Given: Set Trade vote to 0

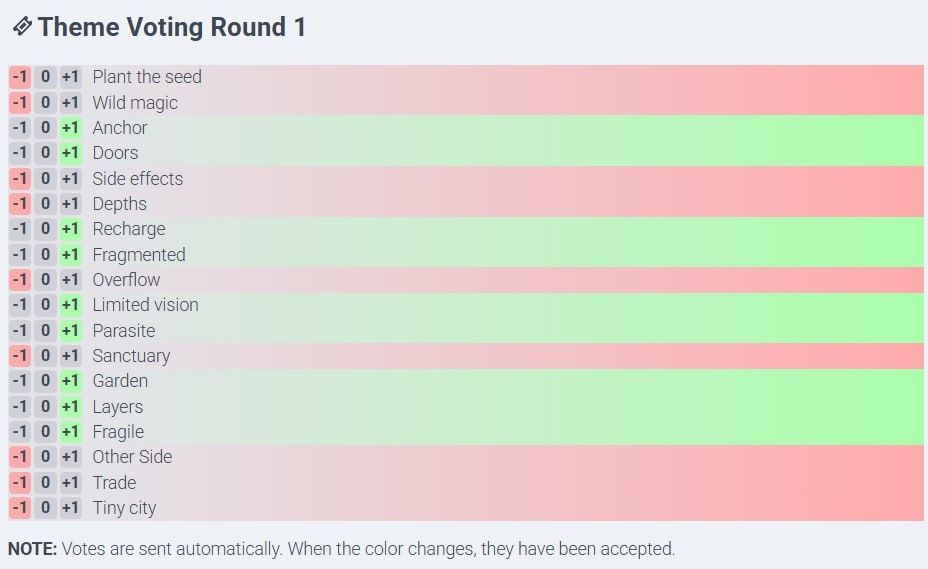Looking at the screenshot, I should pos(45,482).
